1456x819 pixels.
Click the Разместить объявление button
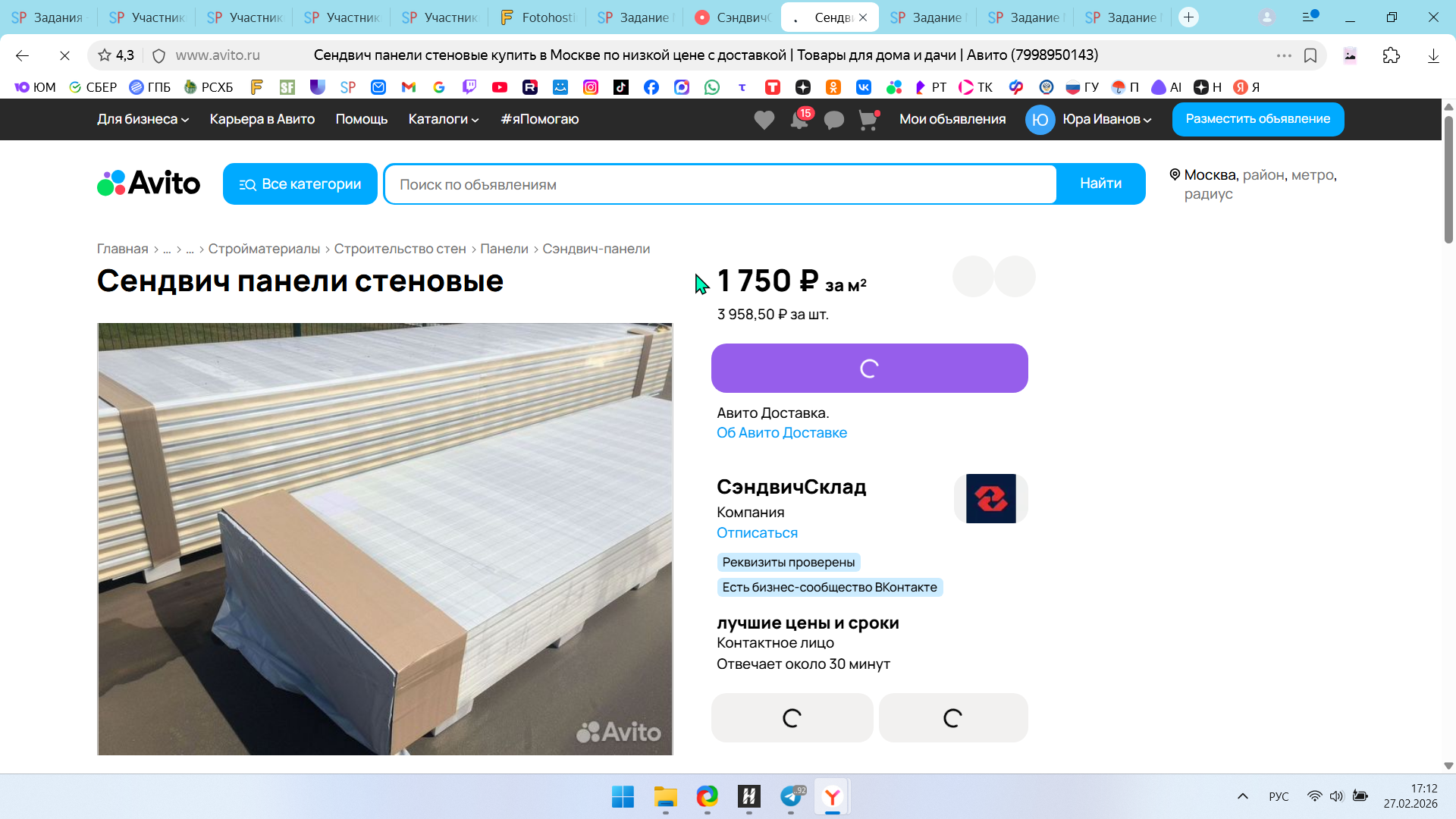[1257, 119]
